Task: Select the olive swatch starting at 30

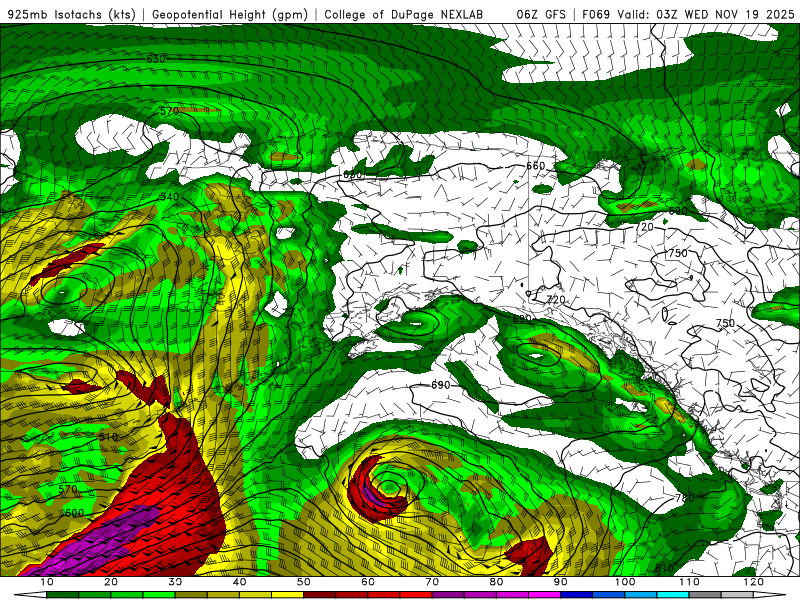Action: coord(191,595)
